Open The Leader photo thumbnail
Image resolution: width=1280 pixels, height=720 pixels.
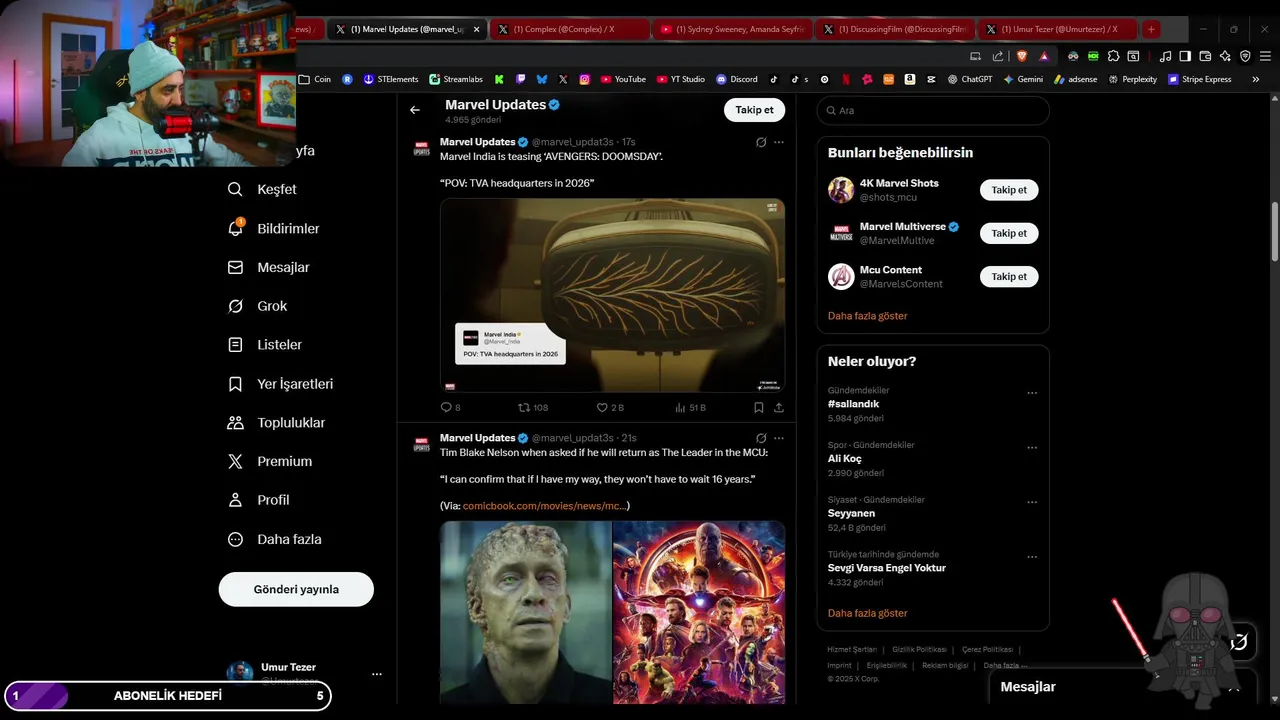coord(526,612)
